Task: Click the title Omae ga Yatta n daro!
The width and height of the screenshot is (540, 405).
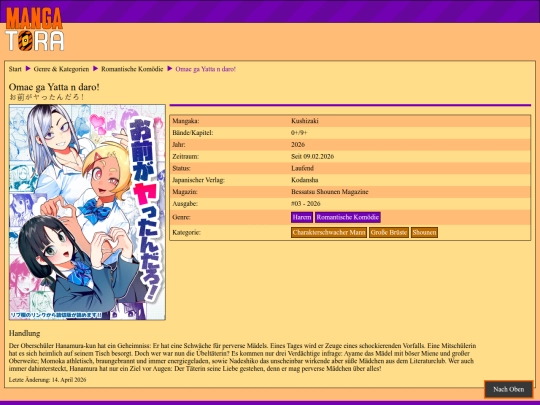Action: click(54, 87)
